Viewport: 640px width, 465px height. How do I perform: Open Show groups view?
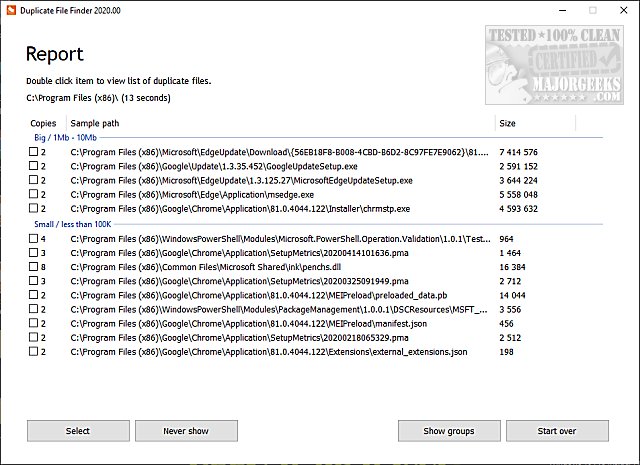click(x=448, y=431)
